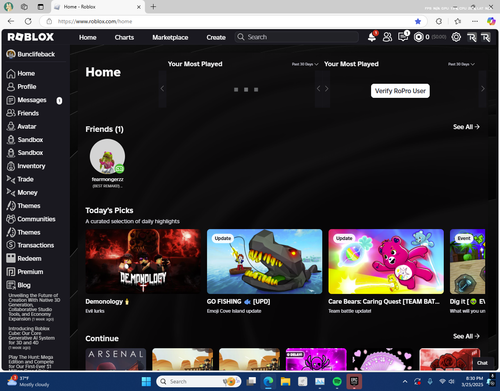Open Spotify from the taskbar

(337, 381)
